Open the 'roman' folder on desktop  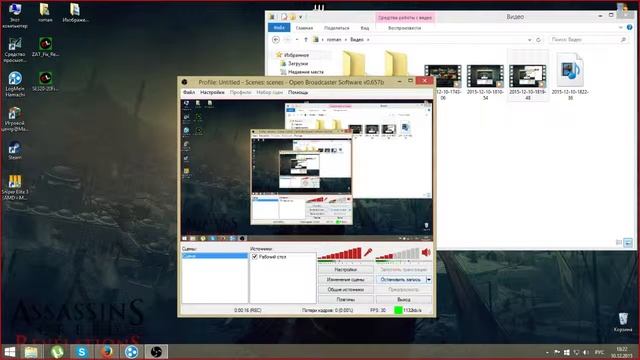point(45,12)
